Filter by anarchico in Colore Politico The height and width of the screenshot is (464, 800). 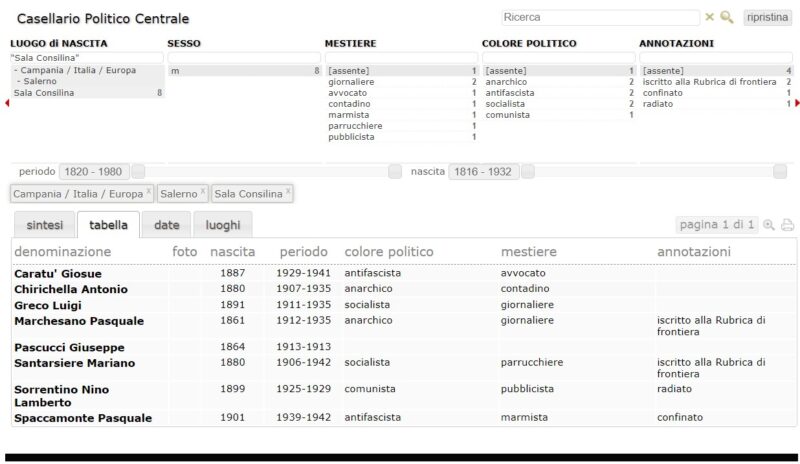558,82
